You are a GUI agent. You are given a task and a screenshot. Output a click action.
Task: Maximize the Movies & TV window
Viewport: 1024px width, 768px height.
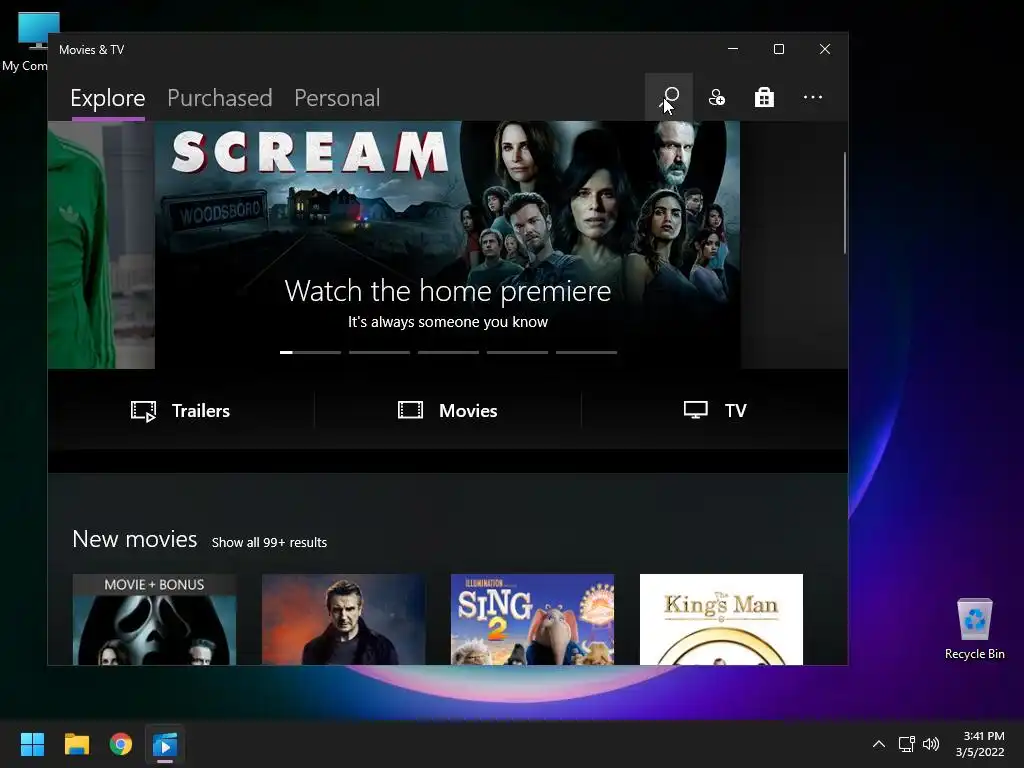(778, 49)
